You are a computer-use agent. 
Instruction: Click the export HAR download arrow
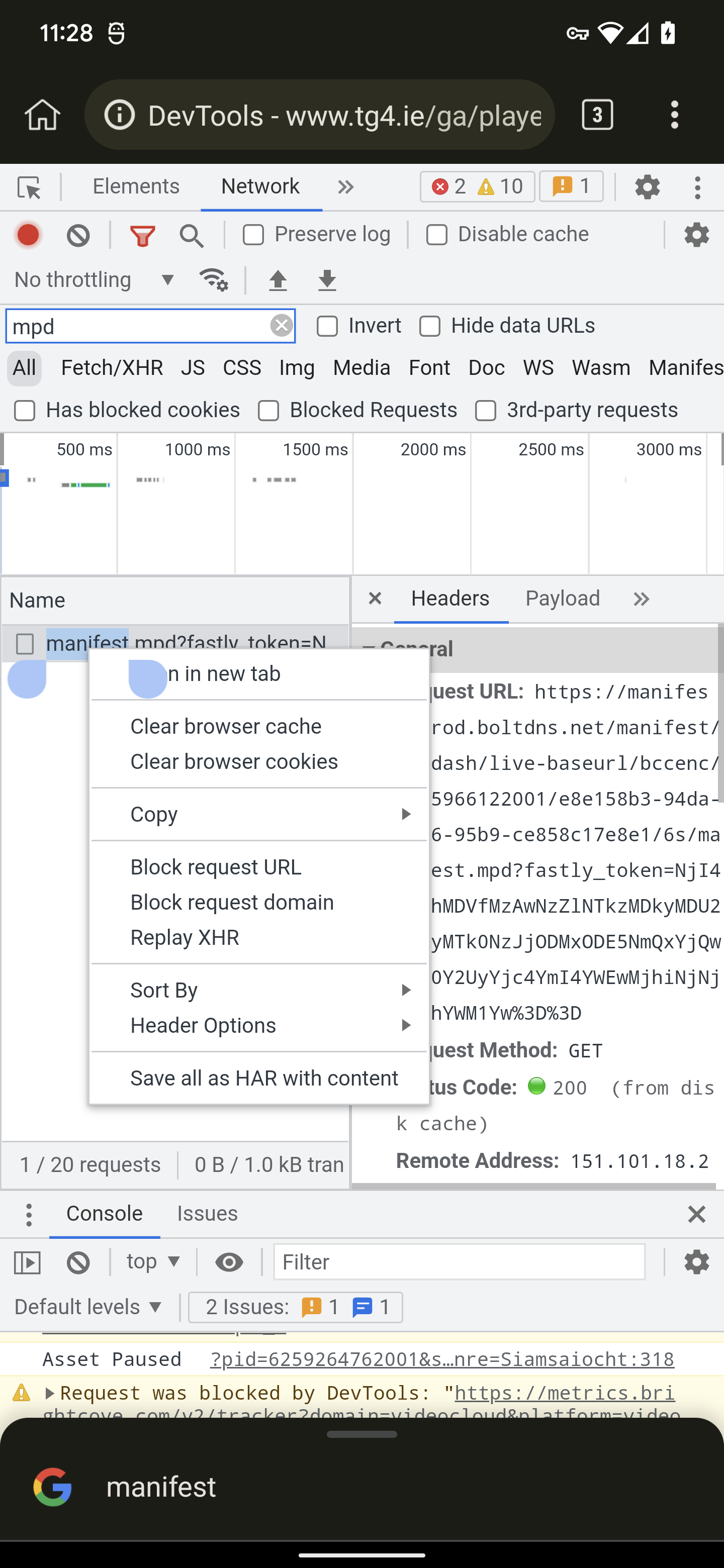pos(327,280)
